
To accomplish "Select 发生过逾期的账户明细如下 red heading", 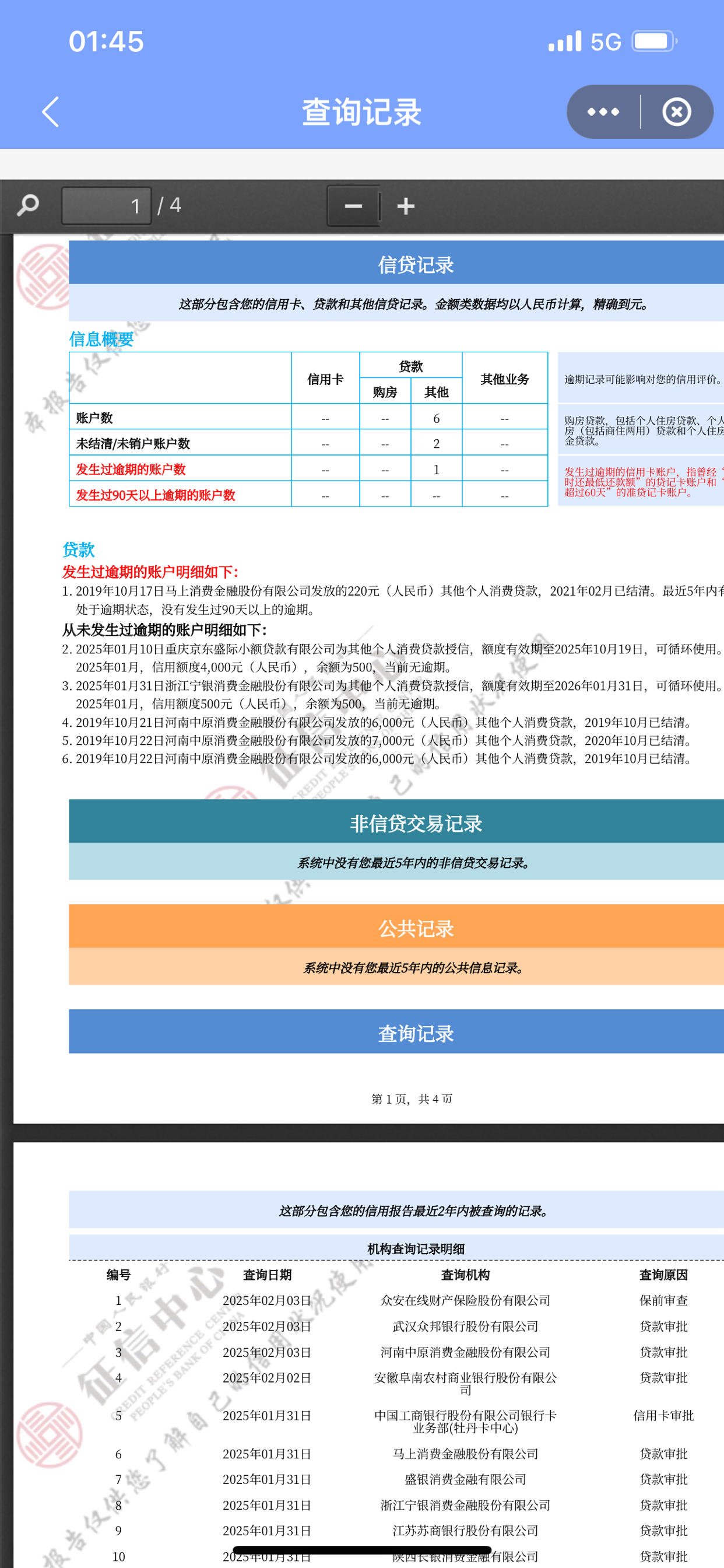I will (x=150, y=572).
